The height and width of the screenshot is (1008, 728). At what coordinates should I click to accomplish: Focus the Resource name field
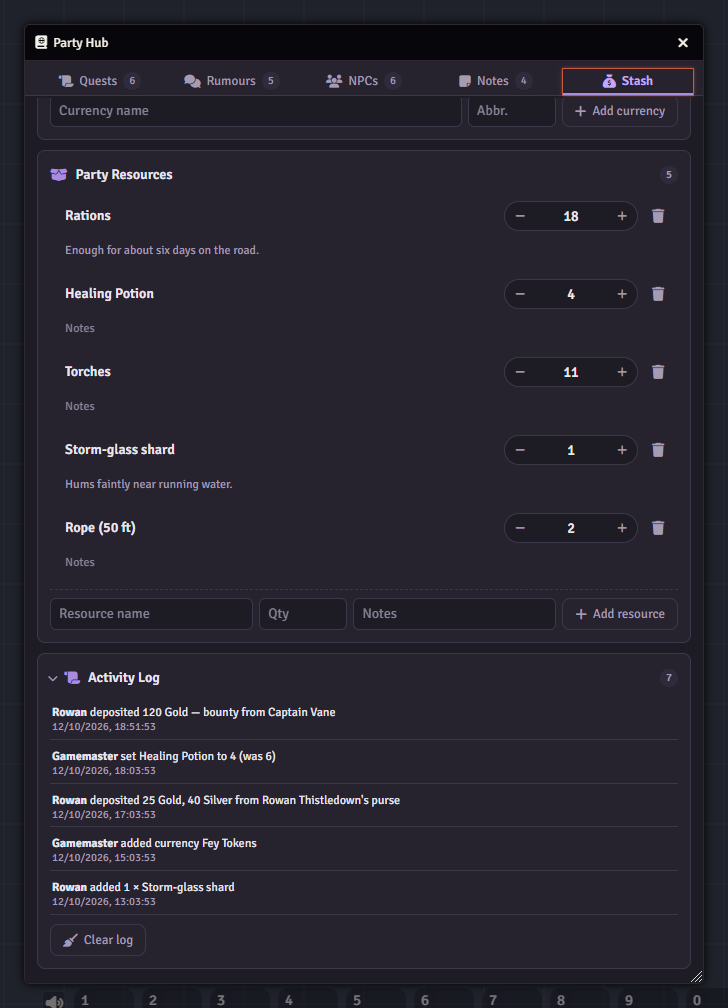(x=151, y=614)
